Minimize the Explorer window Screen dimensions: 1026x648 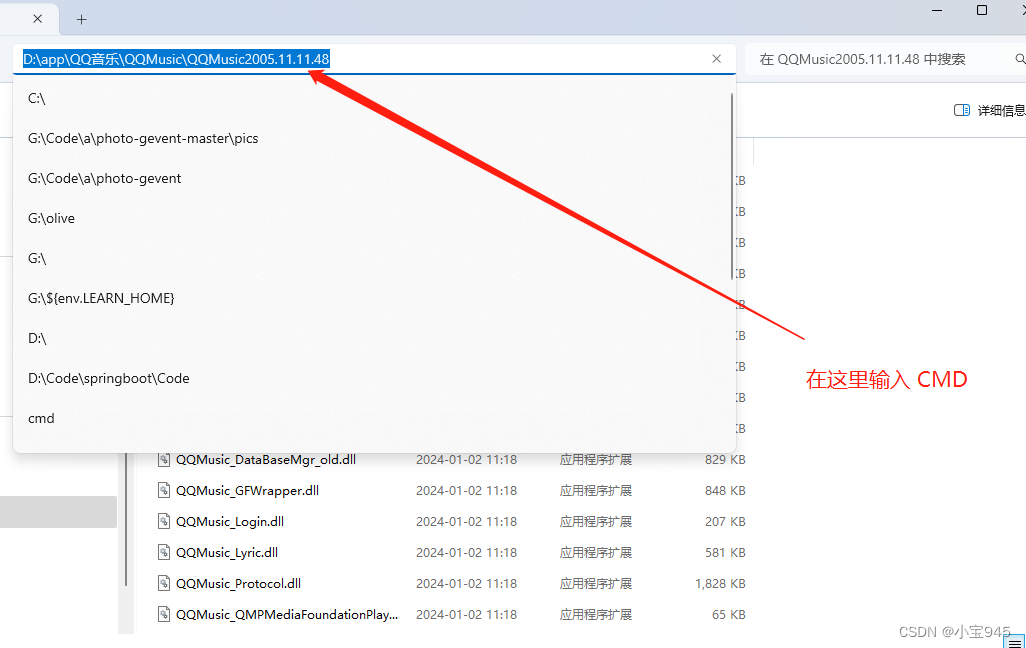coord(937,10)
